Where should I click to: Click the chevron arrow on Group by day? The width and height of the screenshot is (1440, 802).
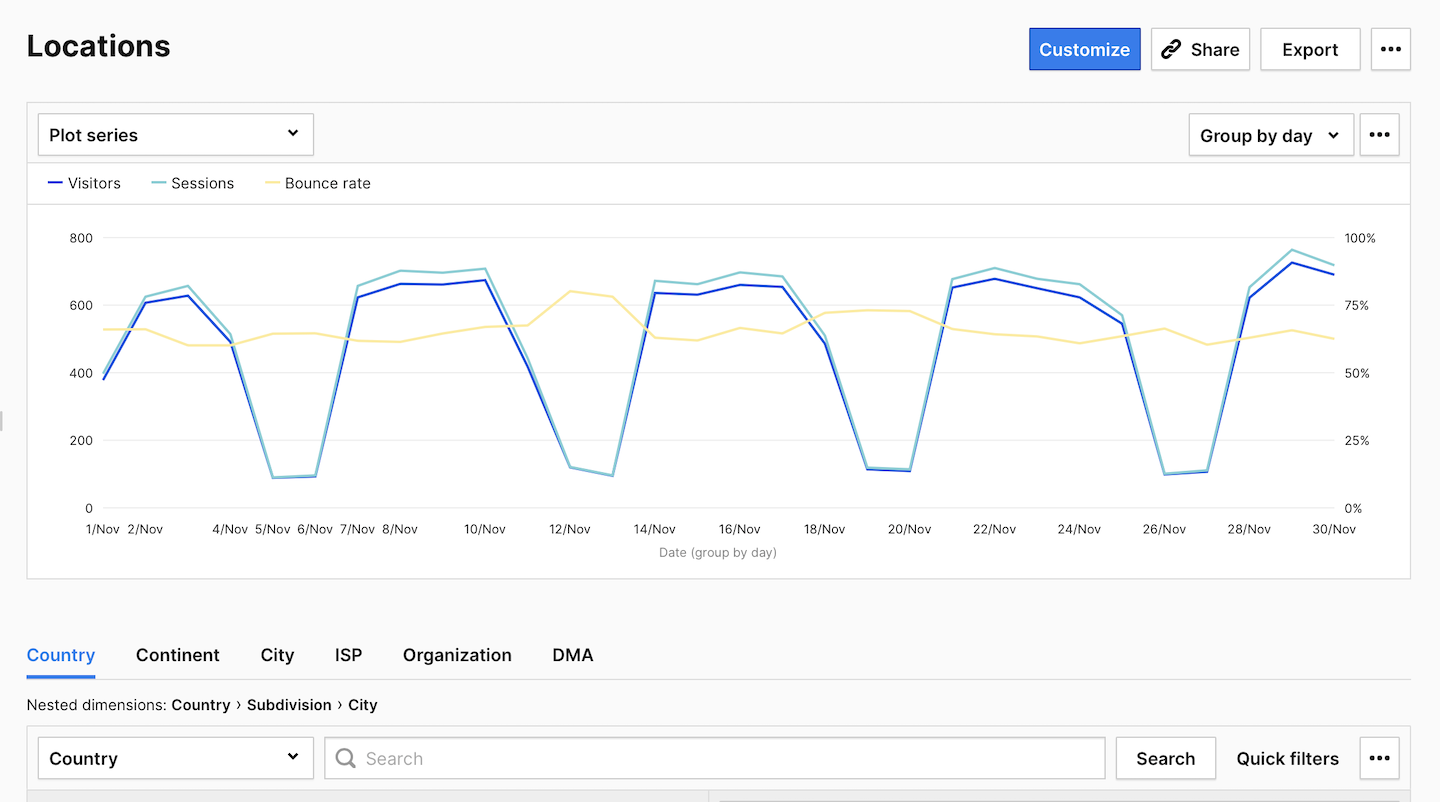1333,135
